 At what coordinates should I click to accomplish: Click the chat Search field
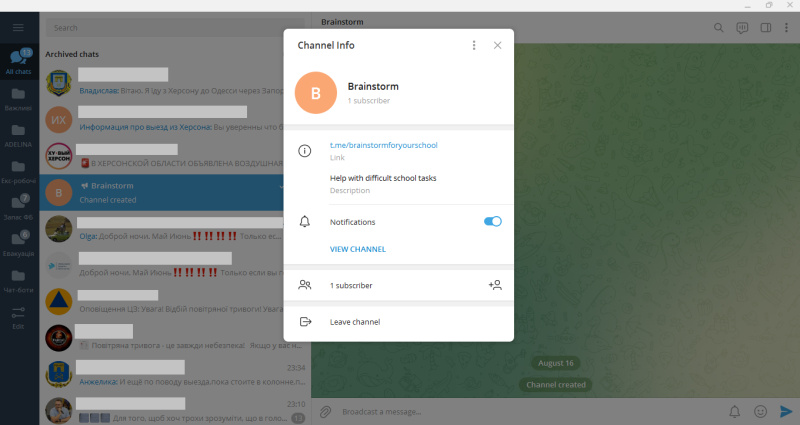pyautogui.click(x=173, y=28)
